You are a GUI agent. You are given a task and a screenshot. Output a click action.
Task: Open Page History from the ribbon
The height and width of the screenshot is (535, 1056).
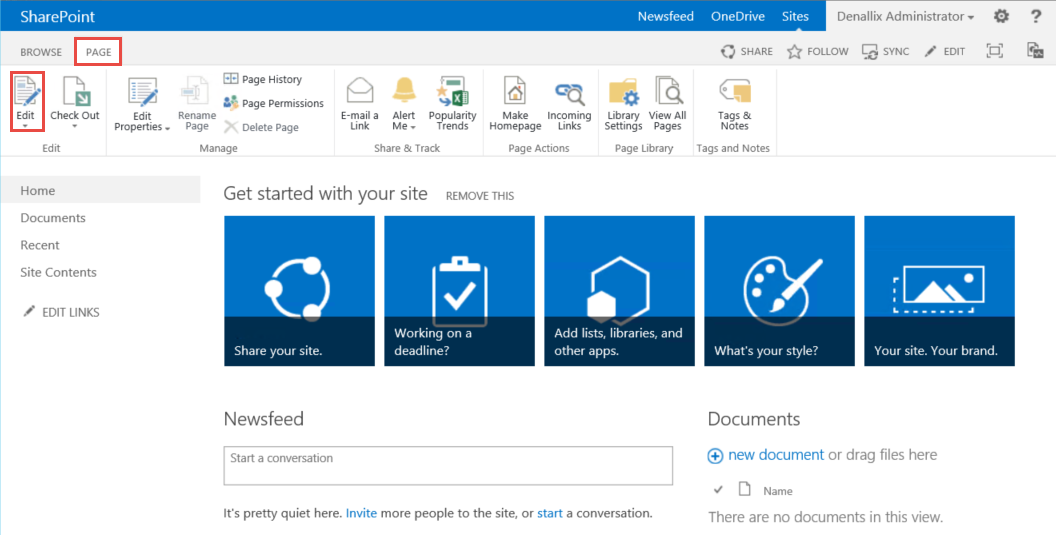point(271,79)
